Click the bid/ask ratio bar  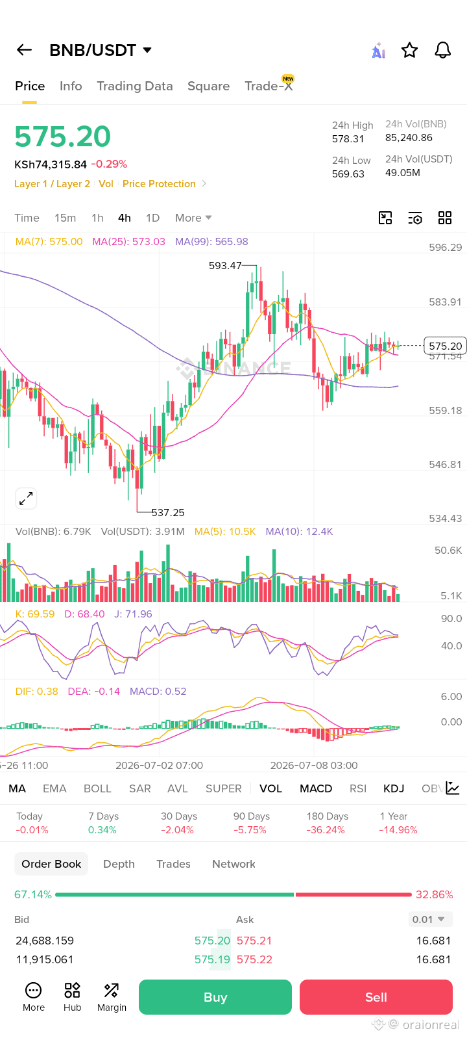(234, 895)
